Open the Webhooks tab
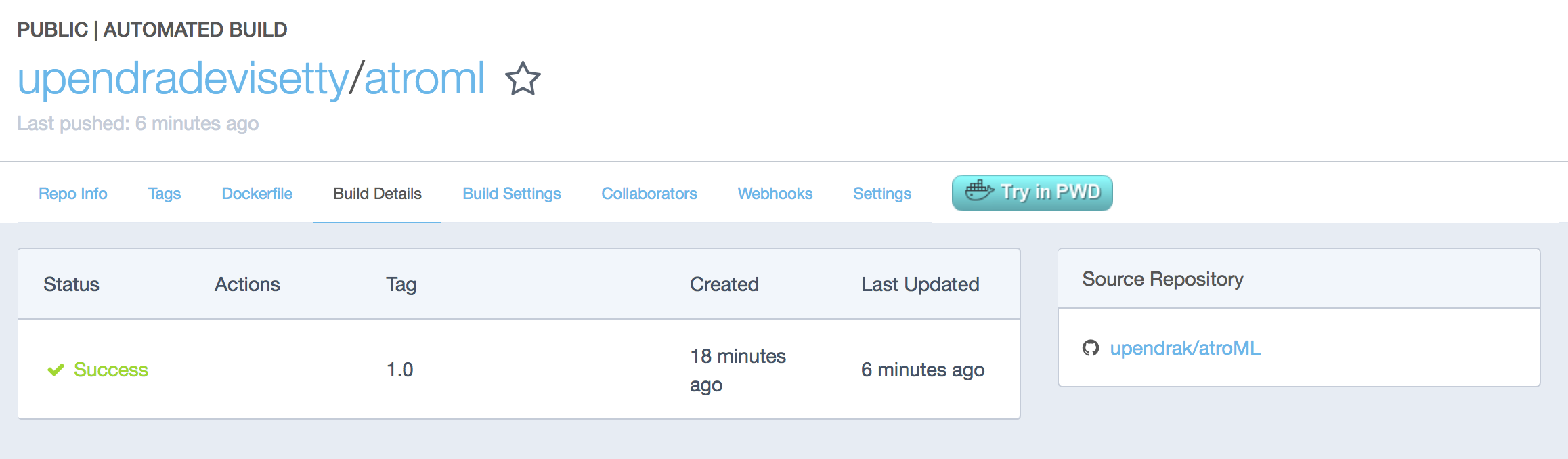 775,194
